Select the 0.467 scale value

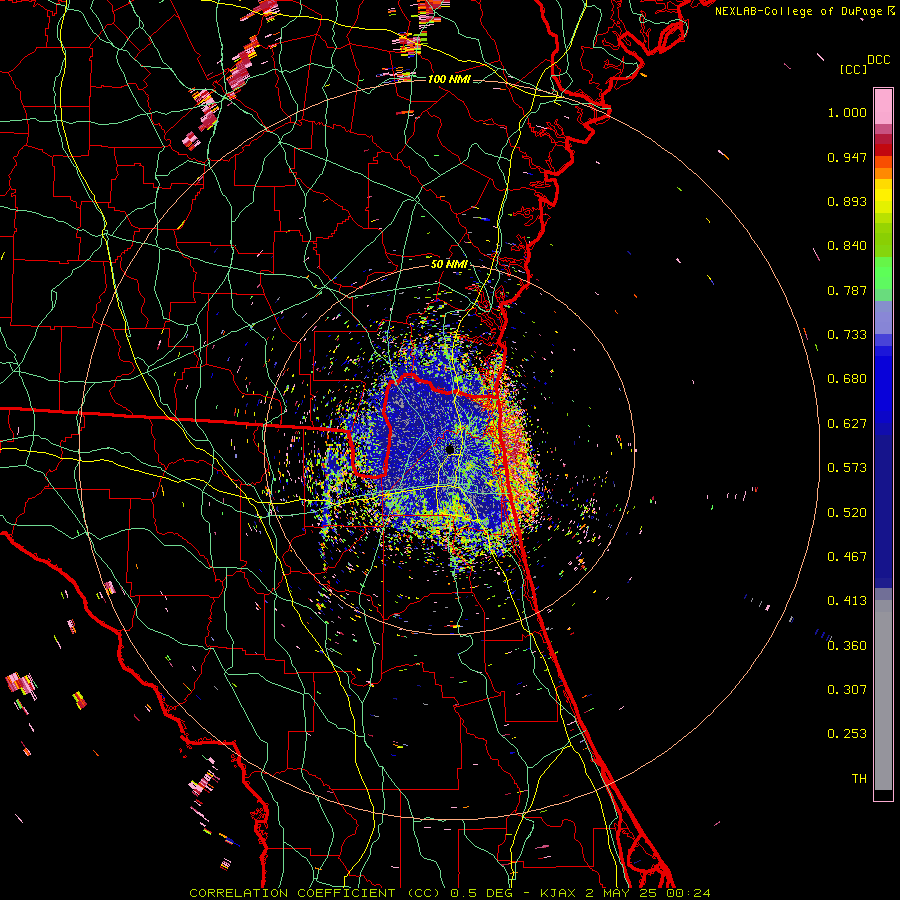(847, 557)
